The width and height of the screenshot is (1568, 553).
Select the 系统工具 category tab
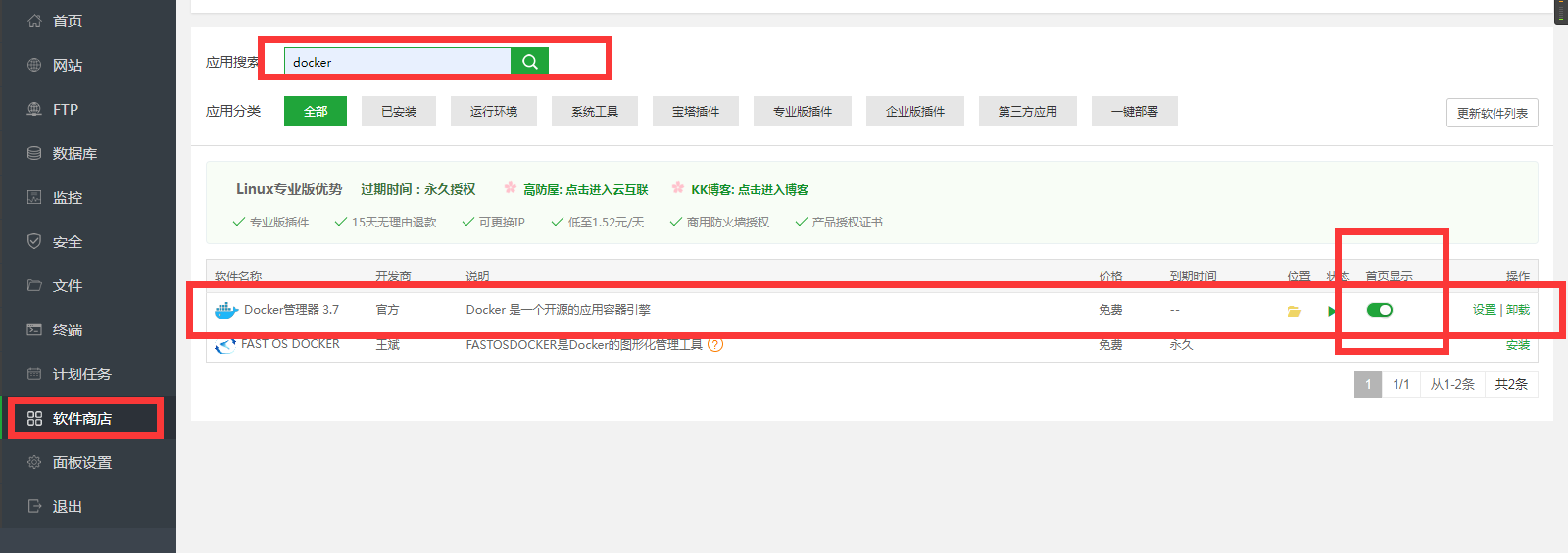(x=595, y=111)
